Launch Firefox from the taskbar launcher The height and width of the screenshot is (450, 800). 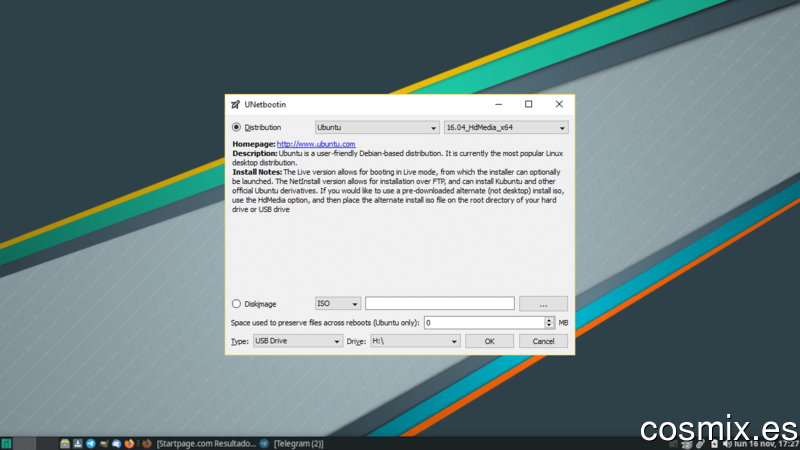pyautogui.click(x=130, y=443)
